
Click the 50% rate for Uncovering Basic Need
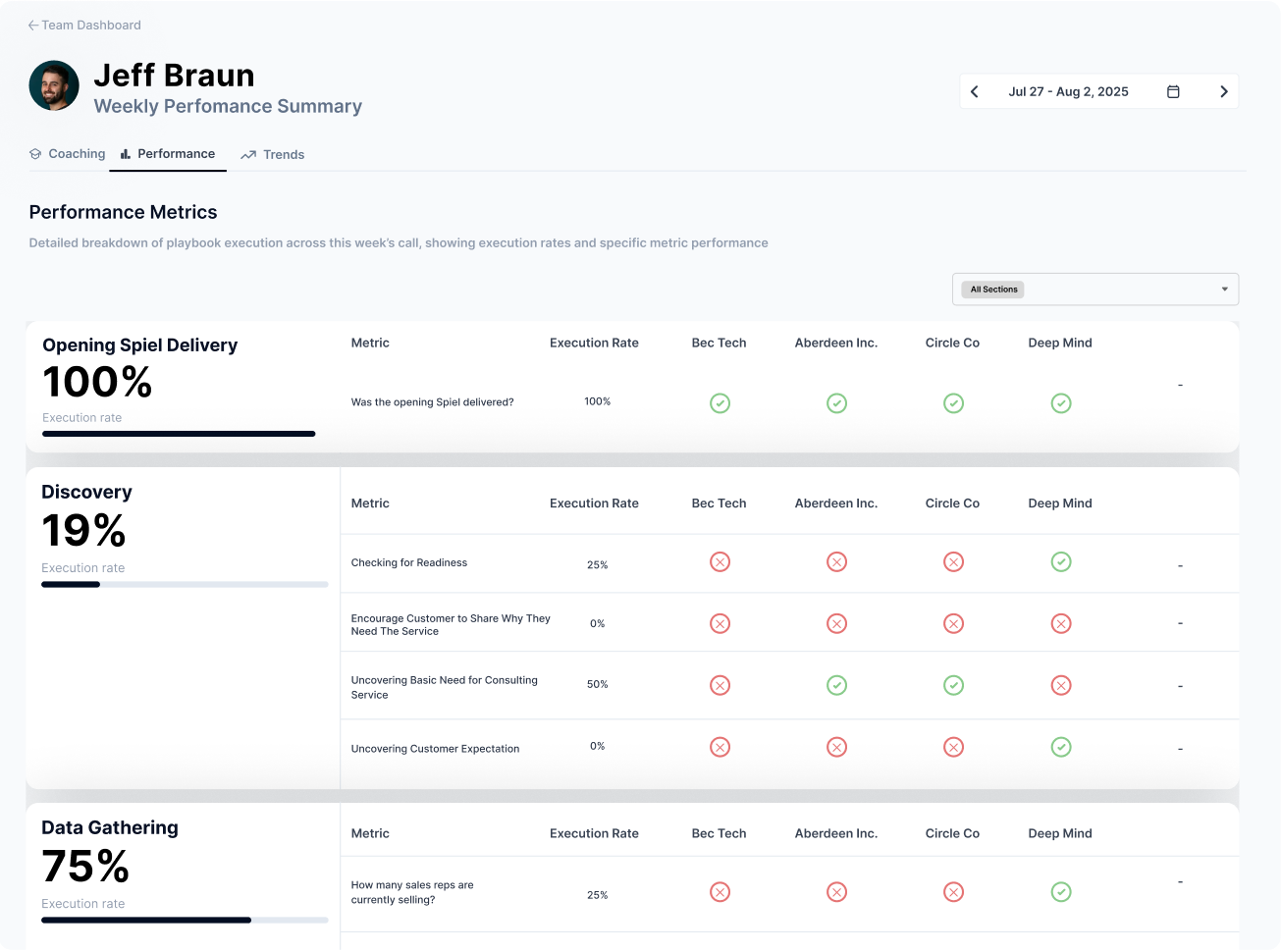[x=598, y=685]
